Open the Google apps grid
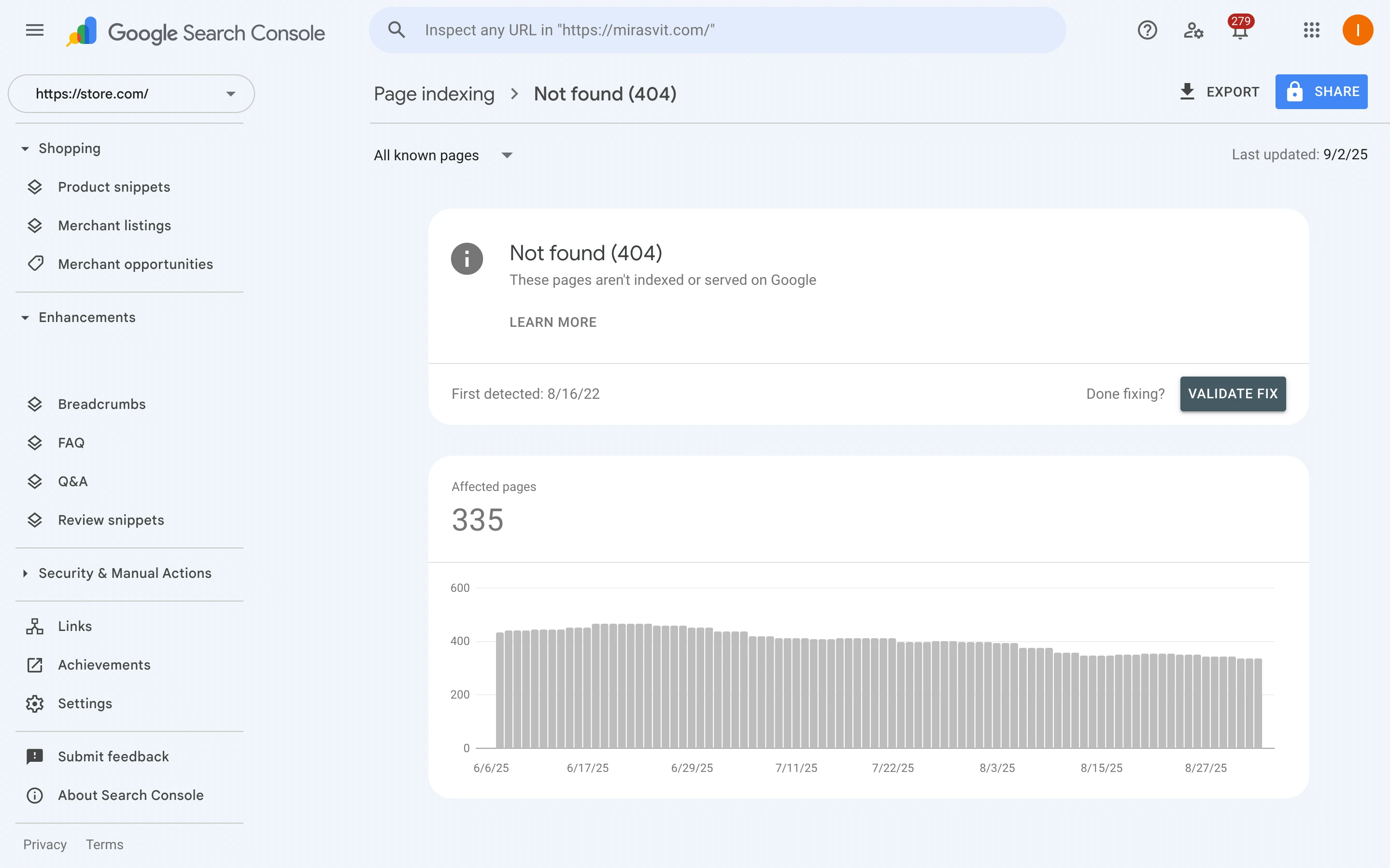This screenshot has height=868, width=1390. (x=1311, y=30)
